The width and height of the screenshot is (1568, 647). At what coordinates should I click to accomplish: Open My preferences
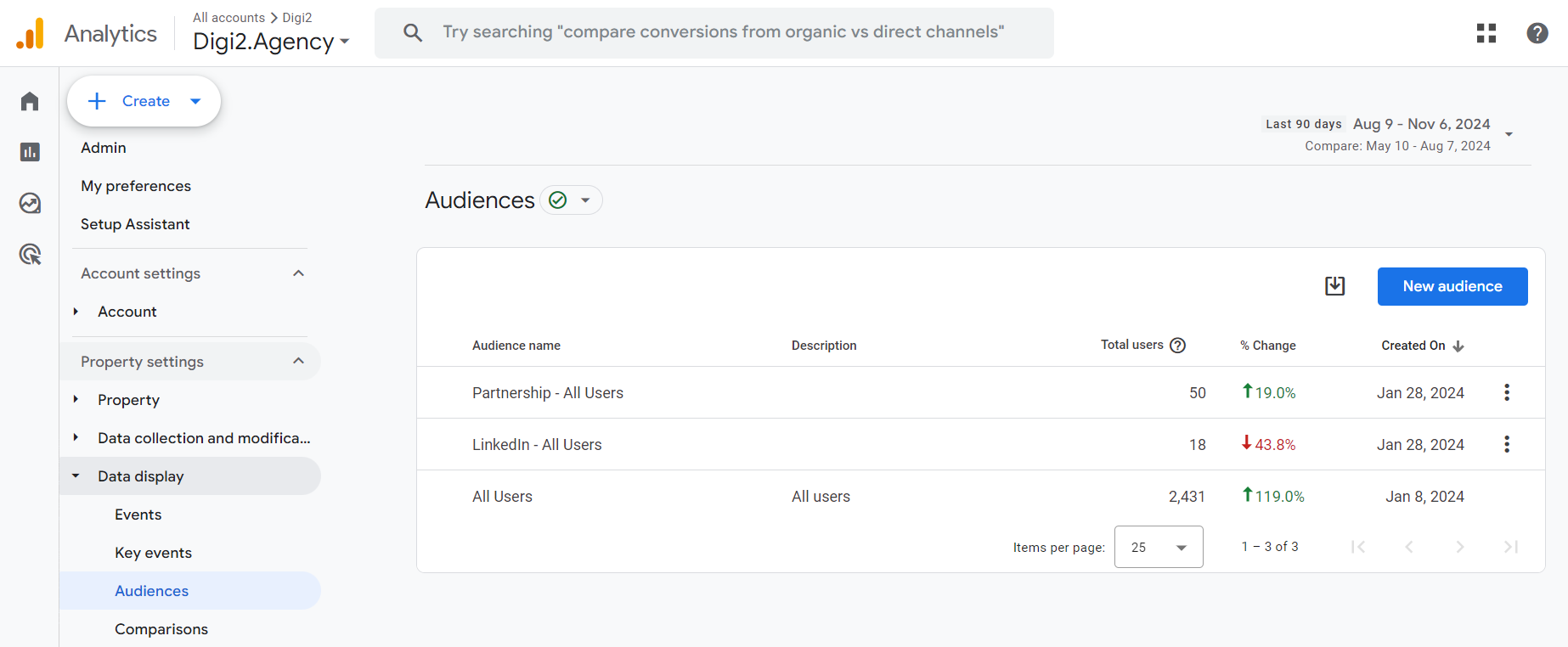[136, 186]
